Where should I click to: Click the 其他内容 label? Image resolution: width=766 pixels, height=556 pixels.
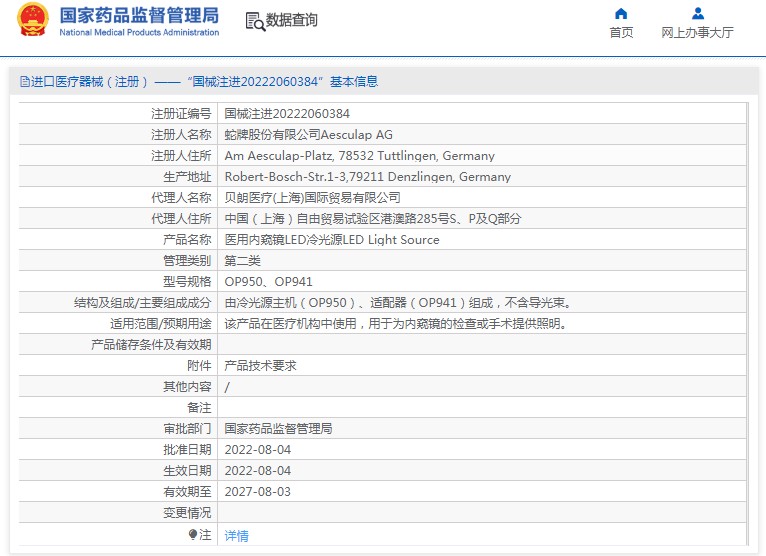coord(187,386)
